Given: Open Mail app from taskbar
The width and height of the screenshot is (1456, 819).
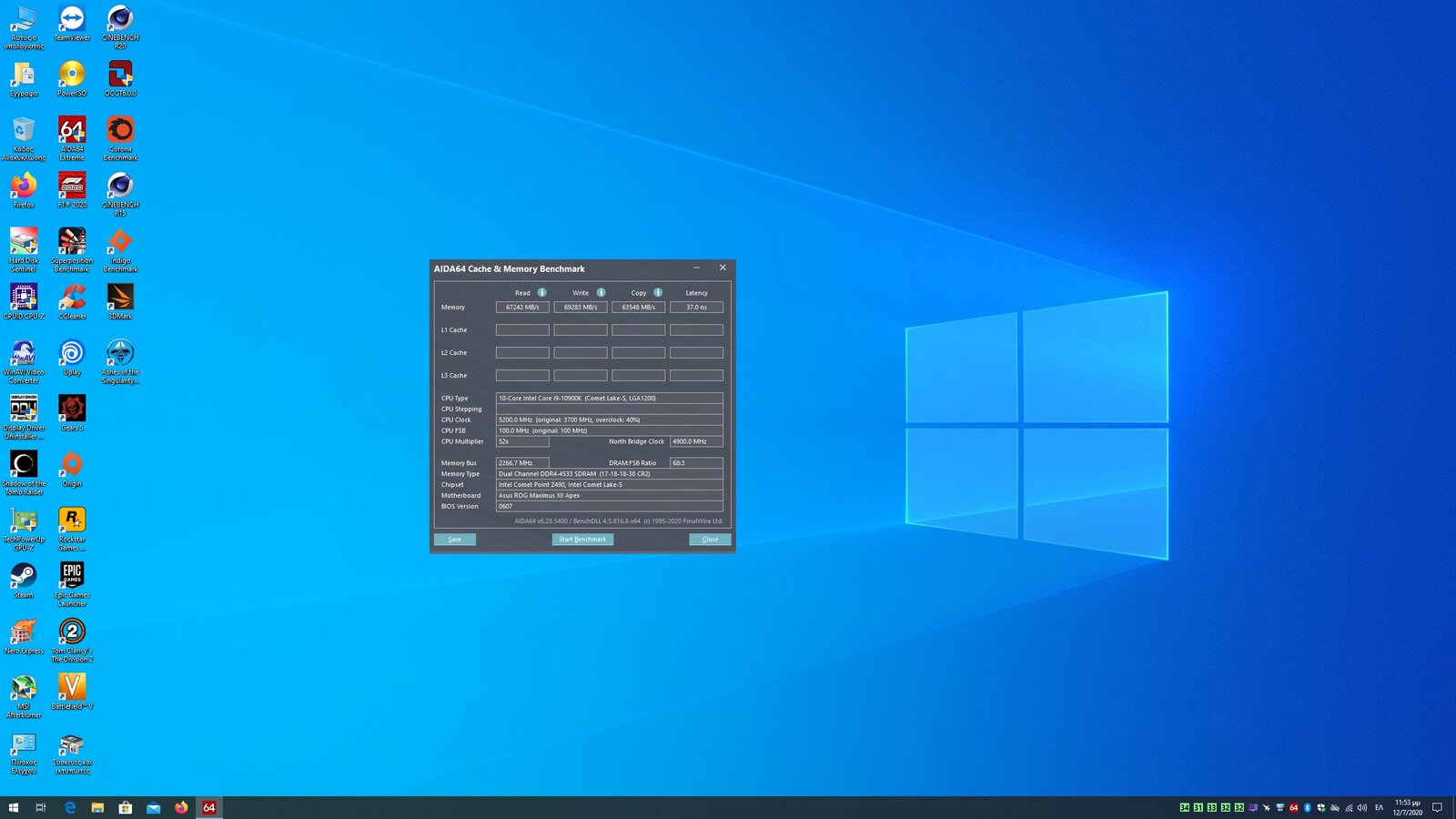Looking at the screenshot, I should (x=153, y=807).
